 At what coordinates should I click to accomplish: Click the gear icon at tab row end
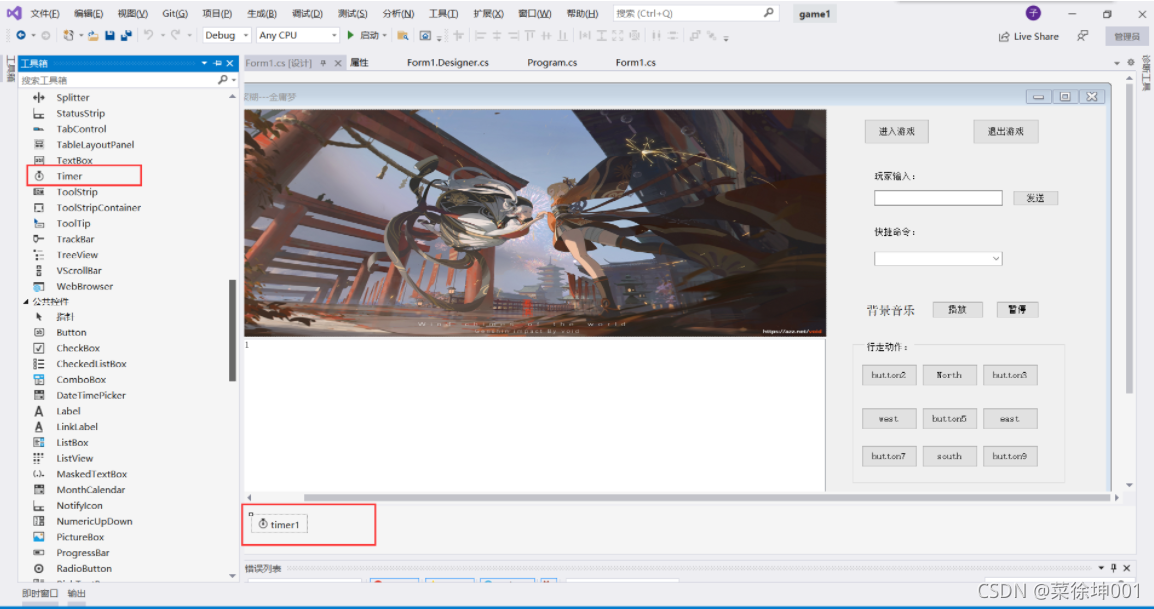pos(1131,63)
